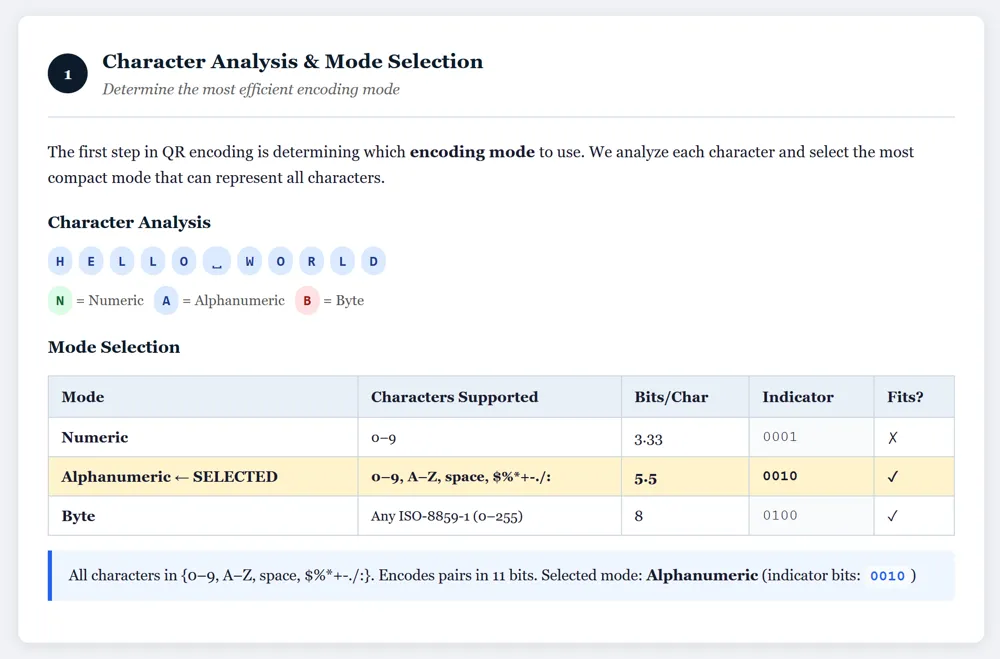This screenshot has width=1000, height=659.
Task: Click the green N Numeric legend badge
Action: point(60,300)
